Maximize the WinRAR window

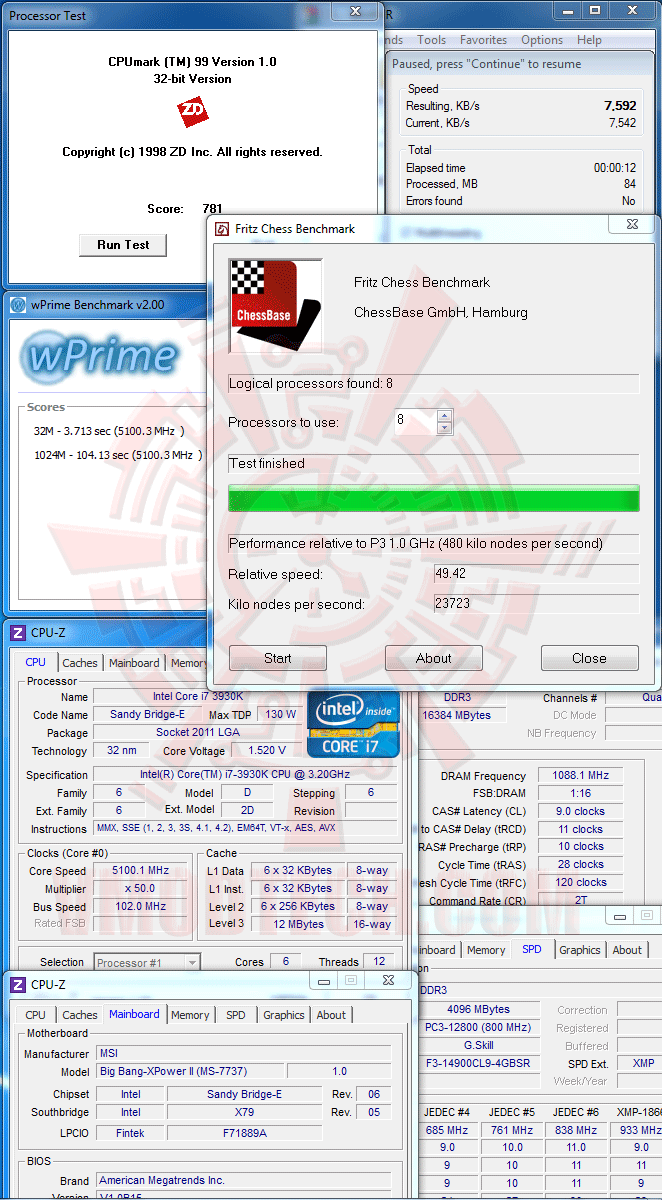pos(594,11)
